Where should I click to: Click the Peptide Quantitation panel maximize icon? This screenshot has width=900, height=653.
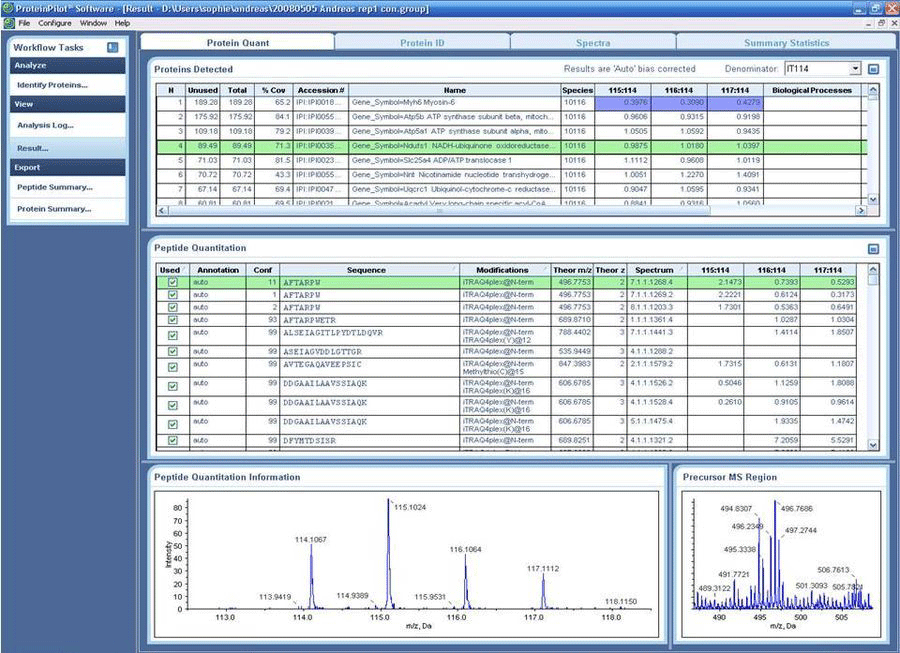[x=873, y=248]
